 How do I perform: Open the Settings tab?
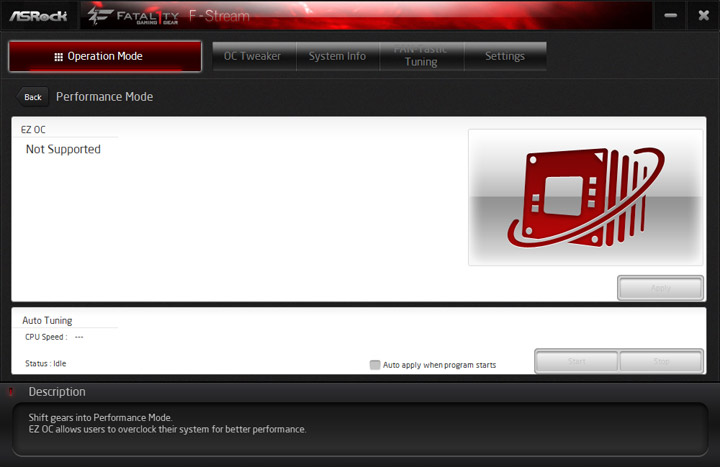tap(505, 56)
